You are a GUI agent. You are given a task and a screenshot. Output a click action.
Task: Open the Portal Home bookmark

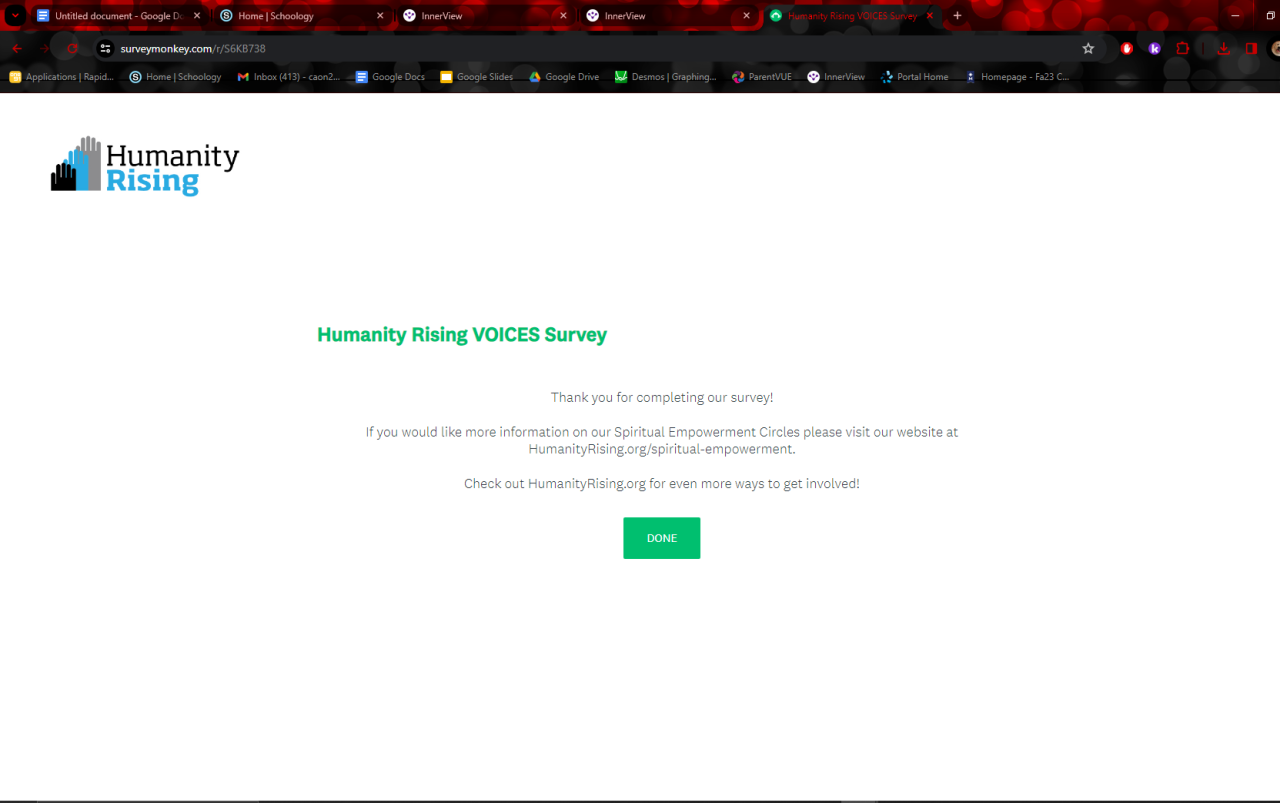coord(914,77)
